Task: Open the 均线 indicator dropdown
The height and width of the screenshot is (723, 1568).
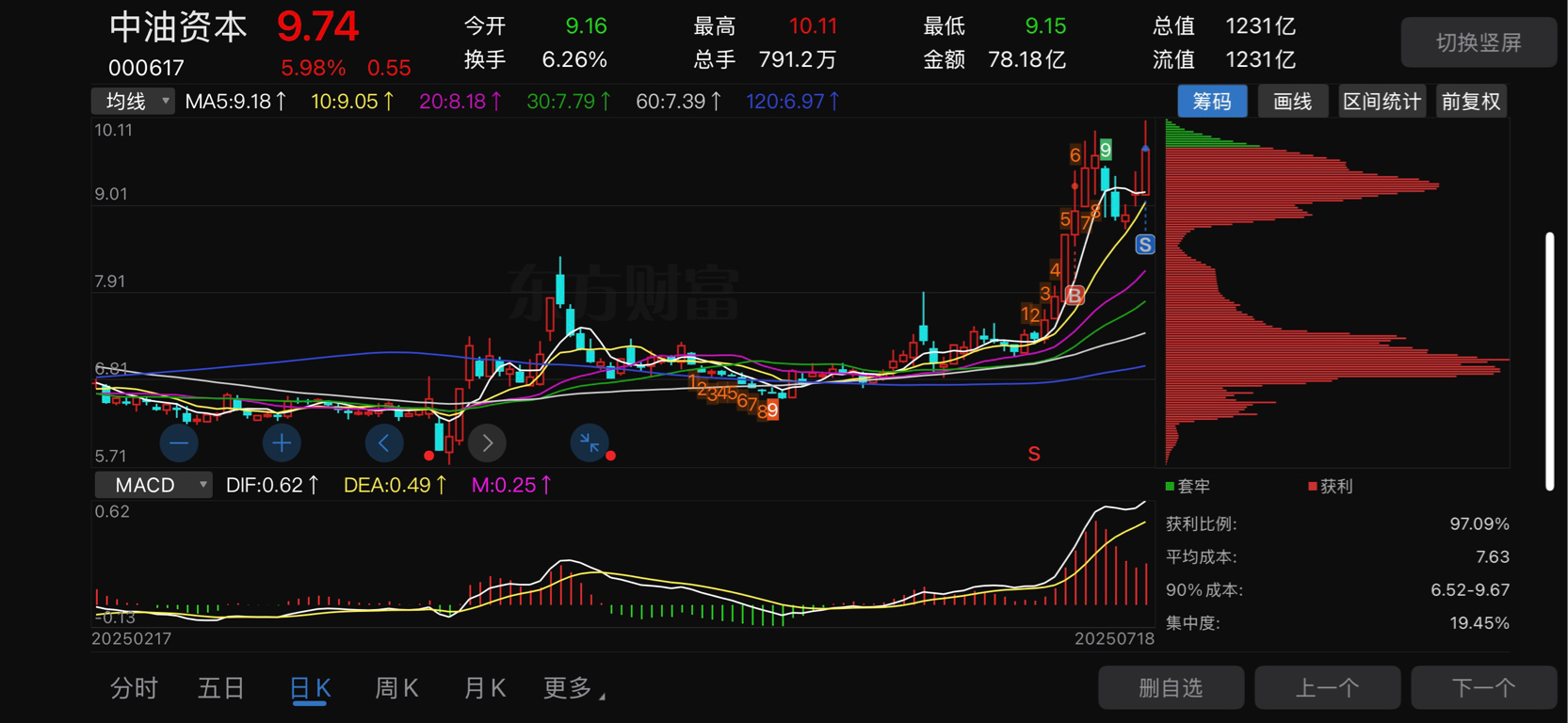Action: [133, 102]
